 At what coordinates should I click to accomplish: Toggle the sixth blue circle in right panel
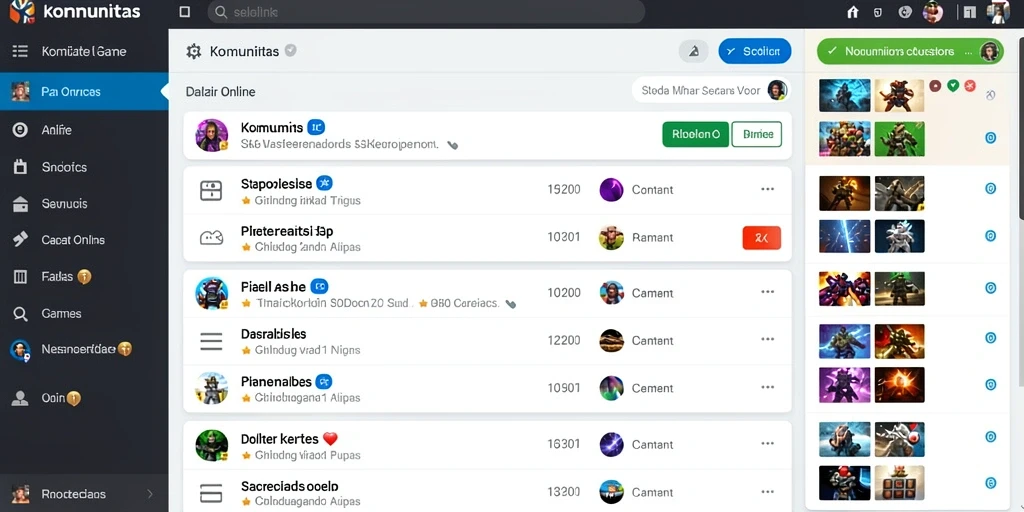click(x=991, y=385)
